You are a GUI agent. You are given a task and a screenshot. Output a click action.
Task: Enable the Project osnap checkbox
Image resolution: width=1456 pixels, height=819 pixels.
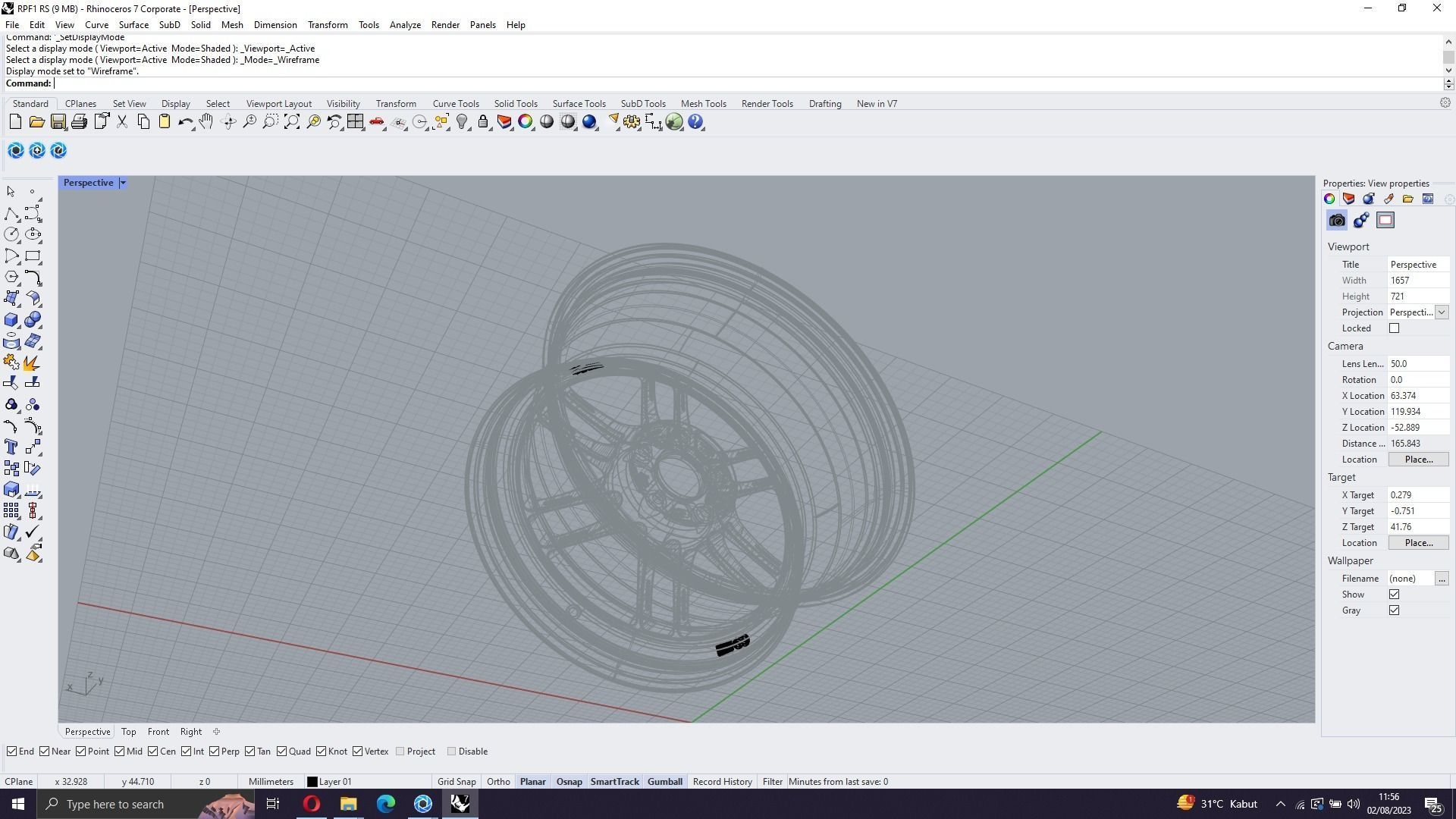[400, 752]
